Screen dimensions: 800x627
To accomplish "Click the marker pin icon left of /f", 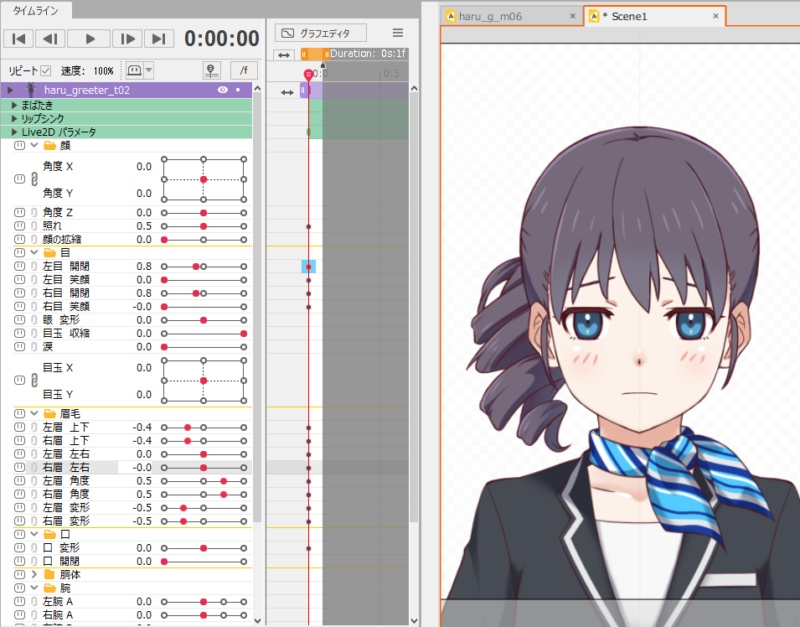I will (211, 70).
